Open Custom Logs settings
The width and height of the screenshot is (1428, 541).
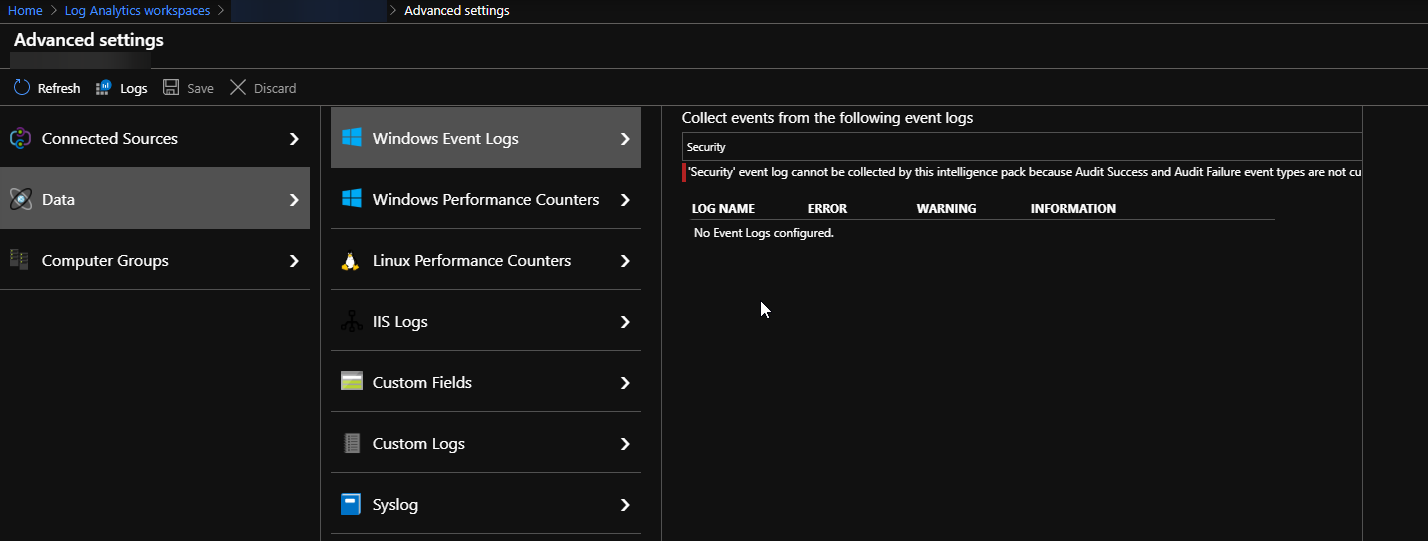[x=486, y=443]
